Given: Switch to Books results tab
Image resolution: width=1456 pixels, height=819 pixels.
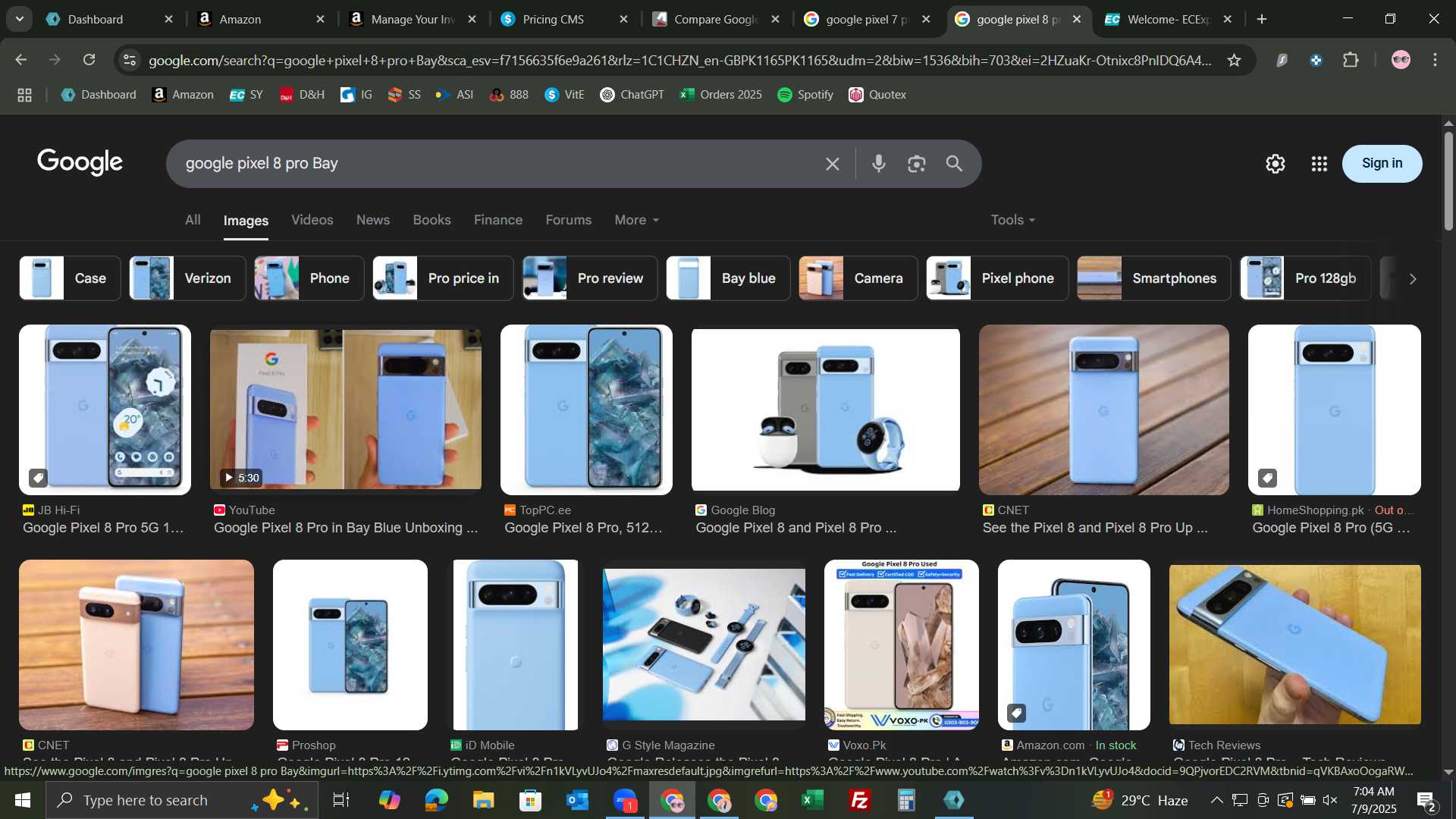Looking at the screenshot, I should pos(431,220).
